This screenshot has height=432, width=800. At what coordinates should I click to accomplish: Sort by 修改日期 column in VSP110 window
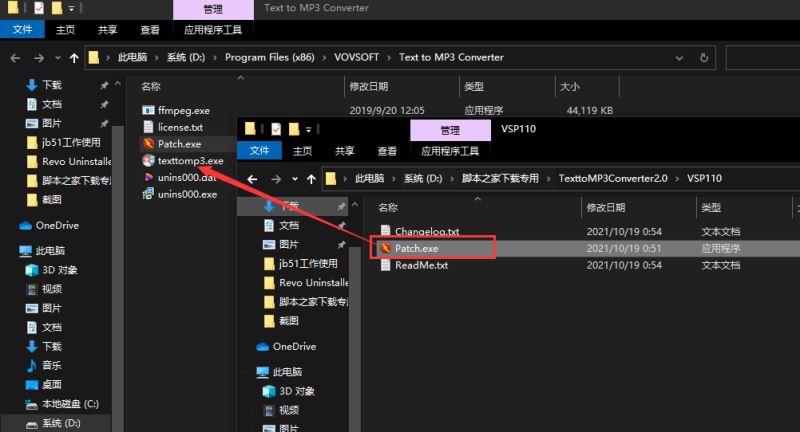point(606,208)
